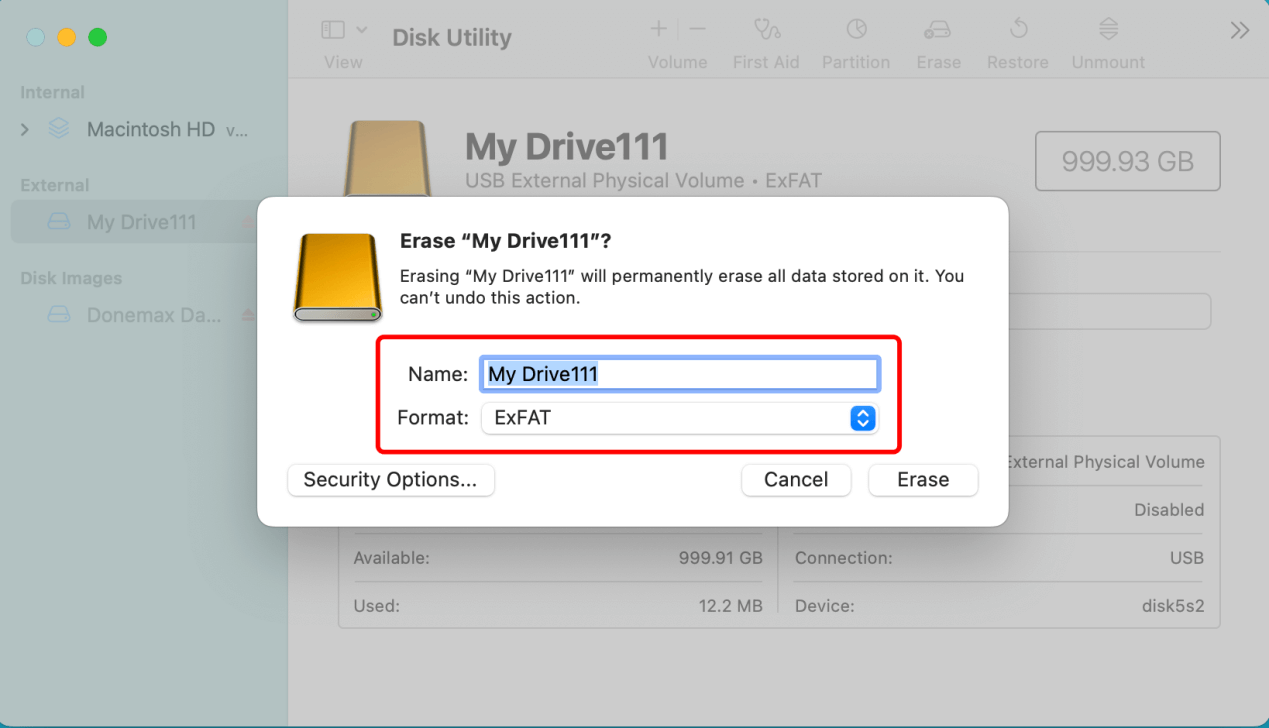The image size is (1269, 728).
Task: Cancel the erase dialog
Action: (796, 480)
